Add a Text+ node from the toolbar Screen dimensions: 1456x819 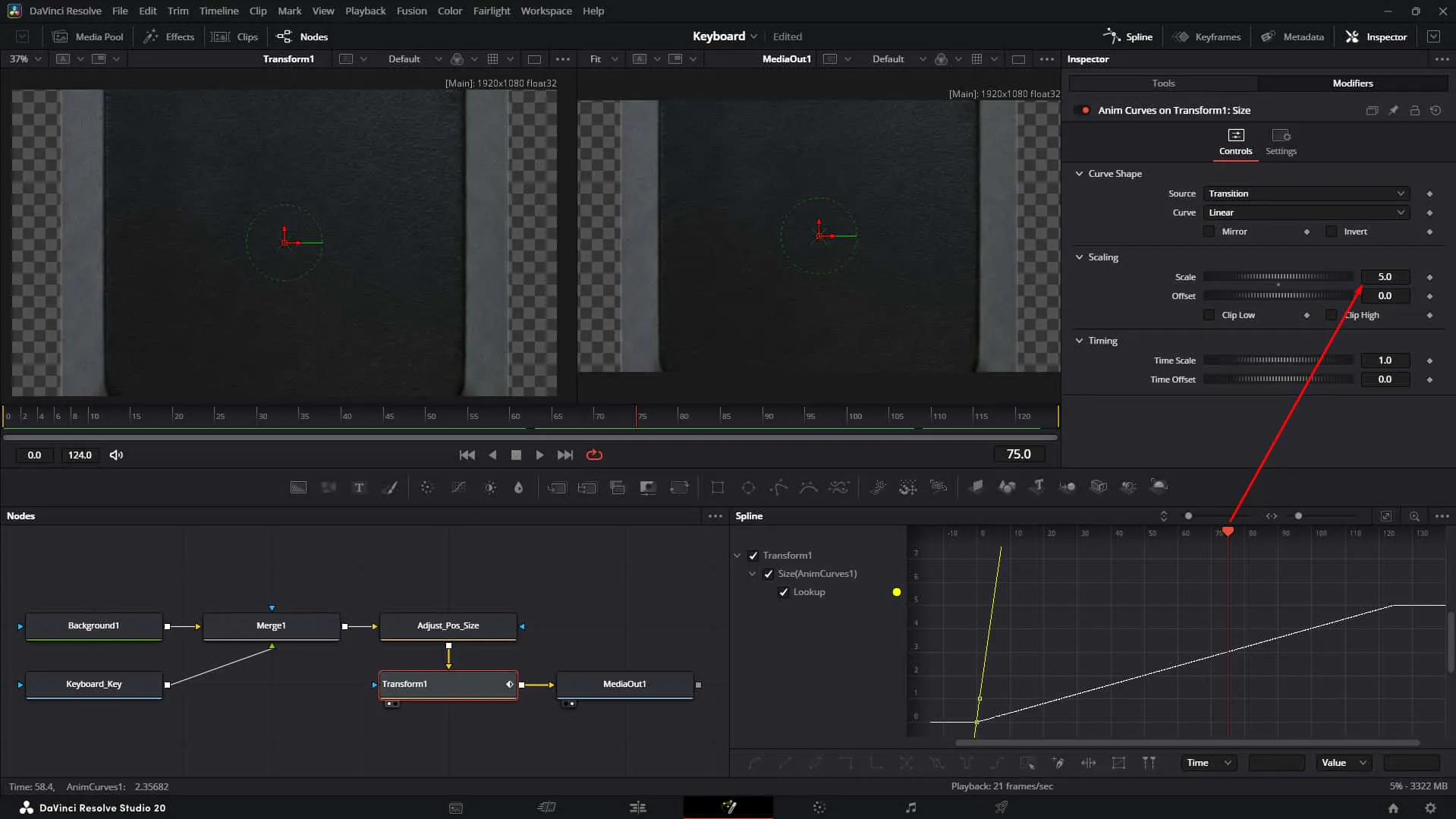359,487
